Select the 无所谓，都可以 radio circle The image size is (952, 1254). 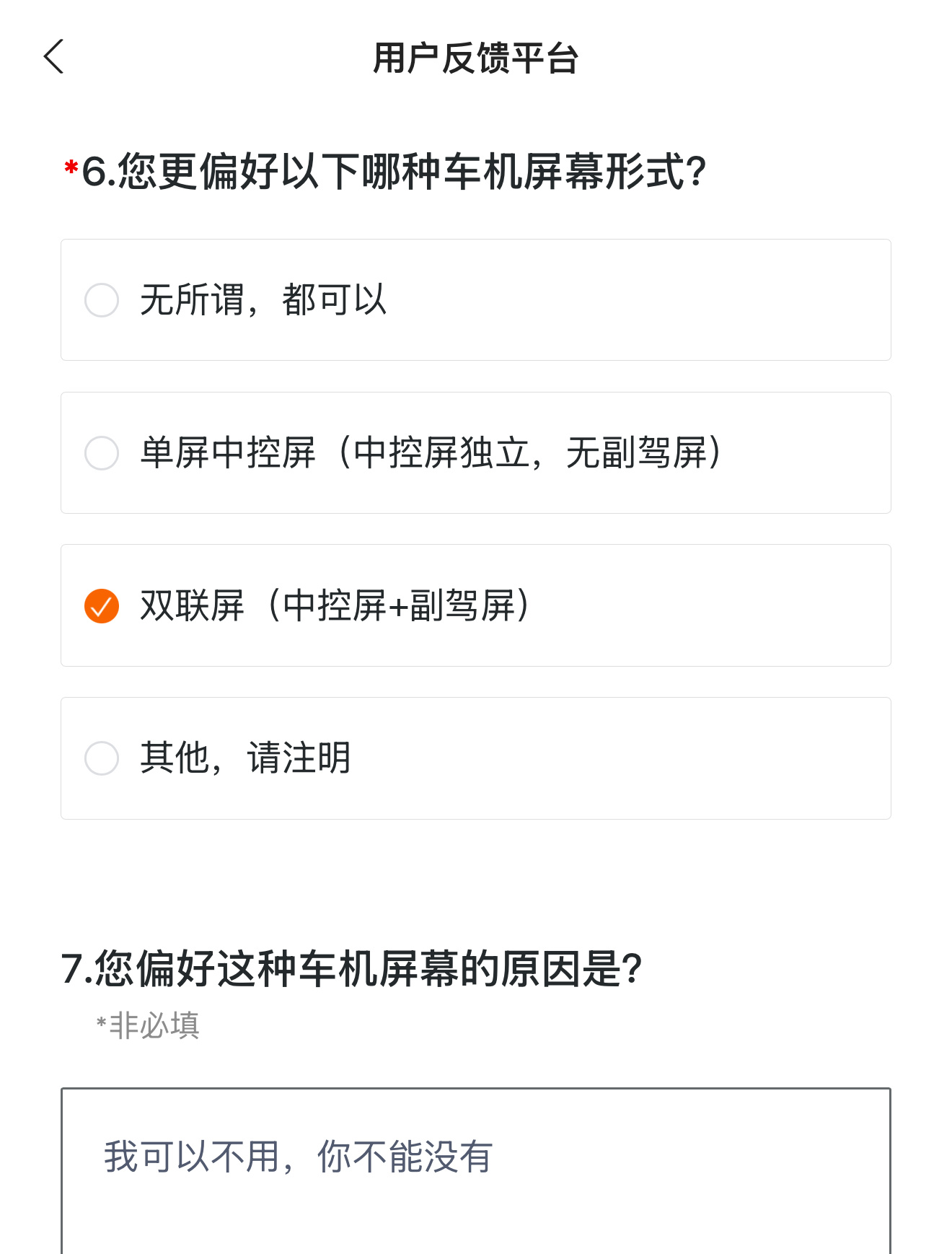[x=102, y=300]
